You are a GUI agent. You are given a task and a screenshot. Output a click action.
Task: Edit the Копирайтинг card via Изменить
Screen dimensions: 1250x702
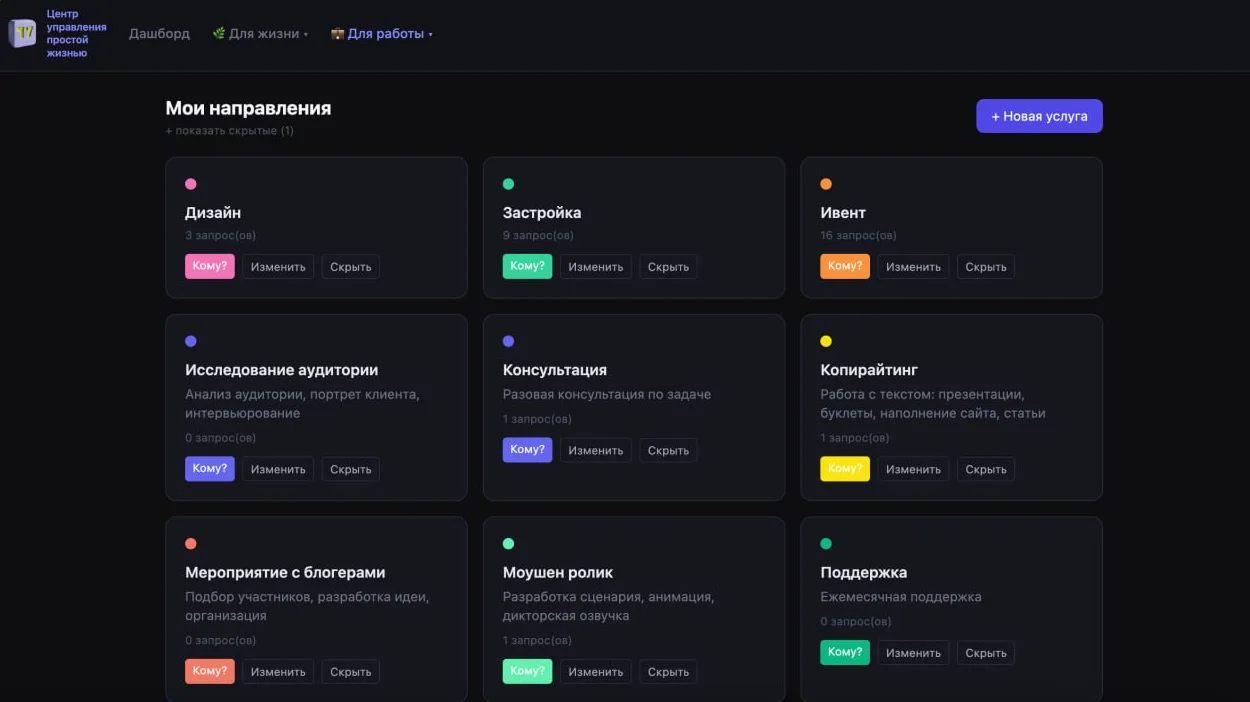[x=913, y=469]
